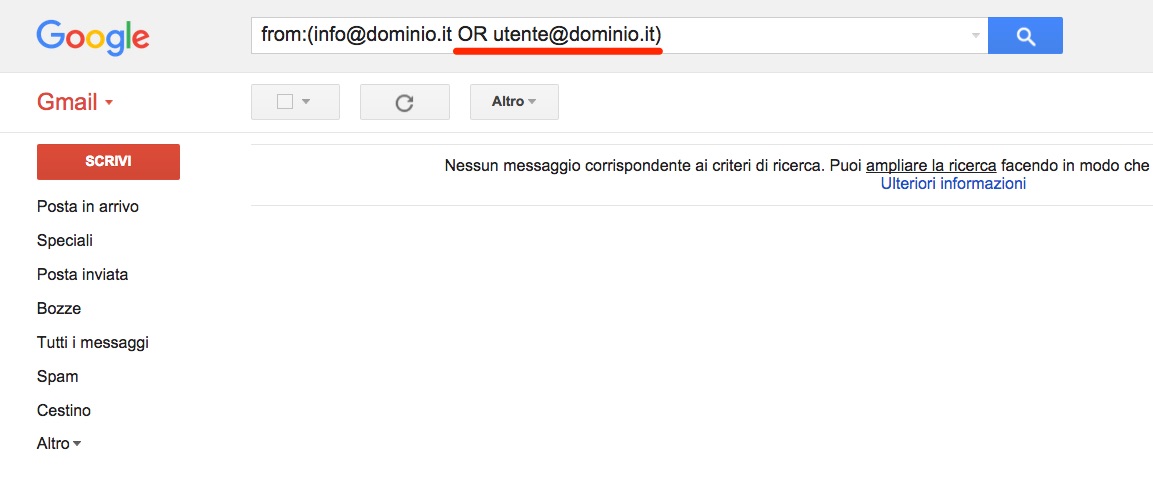The image size is (1153, 493).
Task: Click the refresh arrow icon
Action: coord(404,102)
